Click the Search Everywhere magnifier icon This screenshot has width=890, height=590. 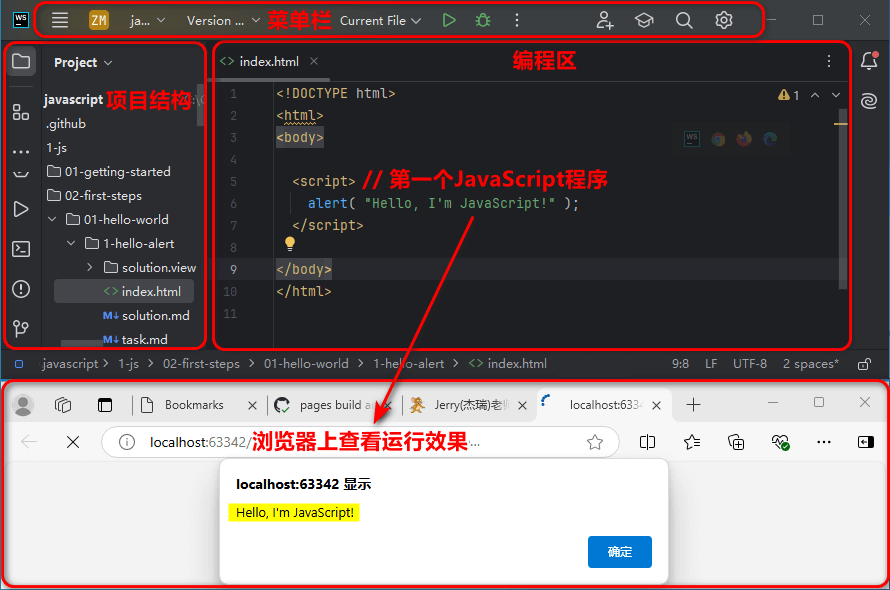coord(684,20)
